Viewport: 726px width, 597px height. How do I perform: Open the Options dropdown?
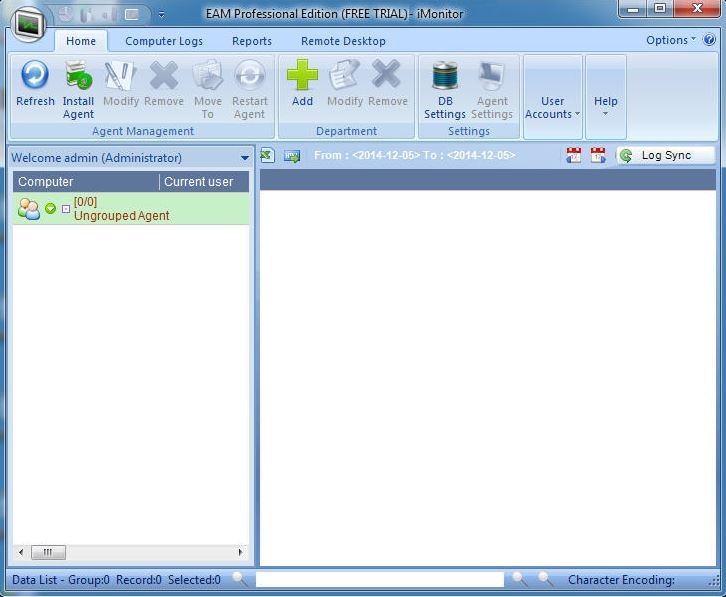point(670,40)
